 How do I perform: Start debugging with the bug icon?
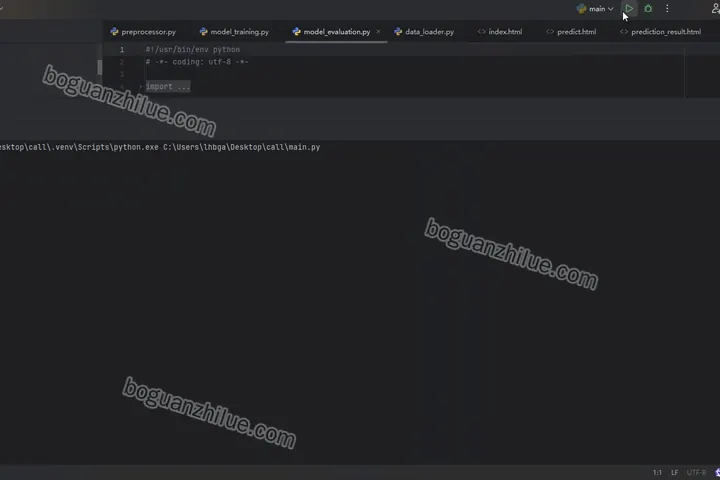point(648,8)
